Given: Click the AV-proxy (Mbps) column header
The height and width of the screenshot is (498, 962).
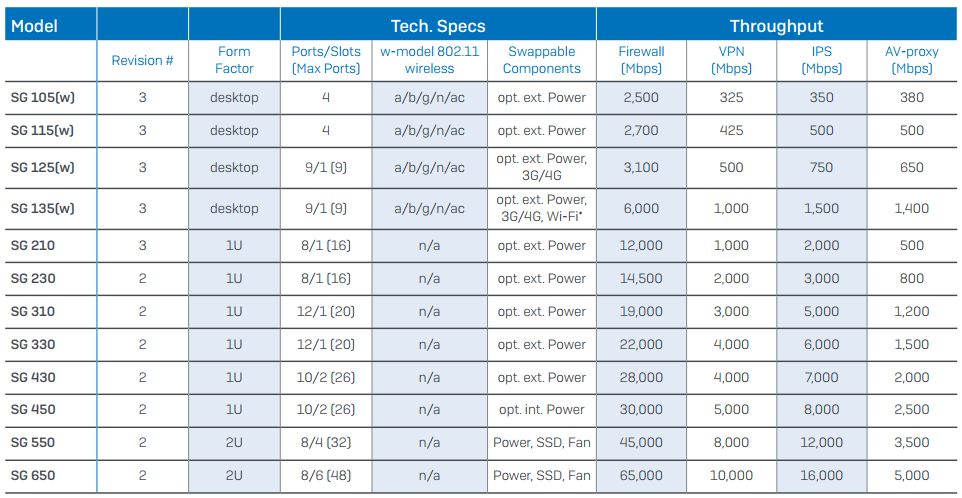Looking at the screenshot, I should click(x=911, y=60).
